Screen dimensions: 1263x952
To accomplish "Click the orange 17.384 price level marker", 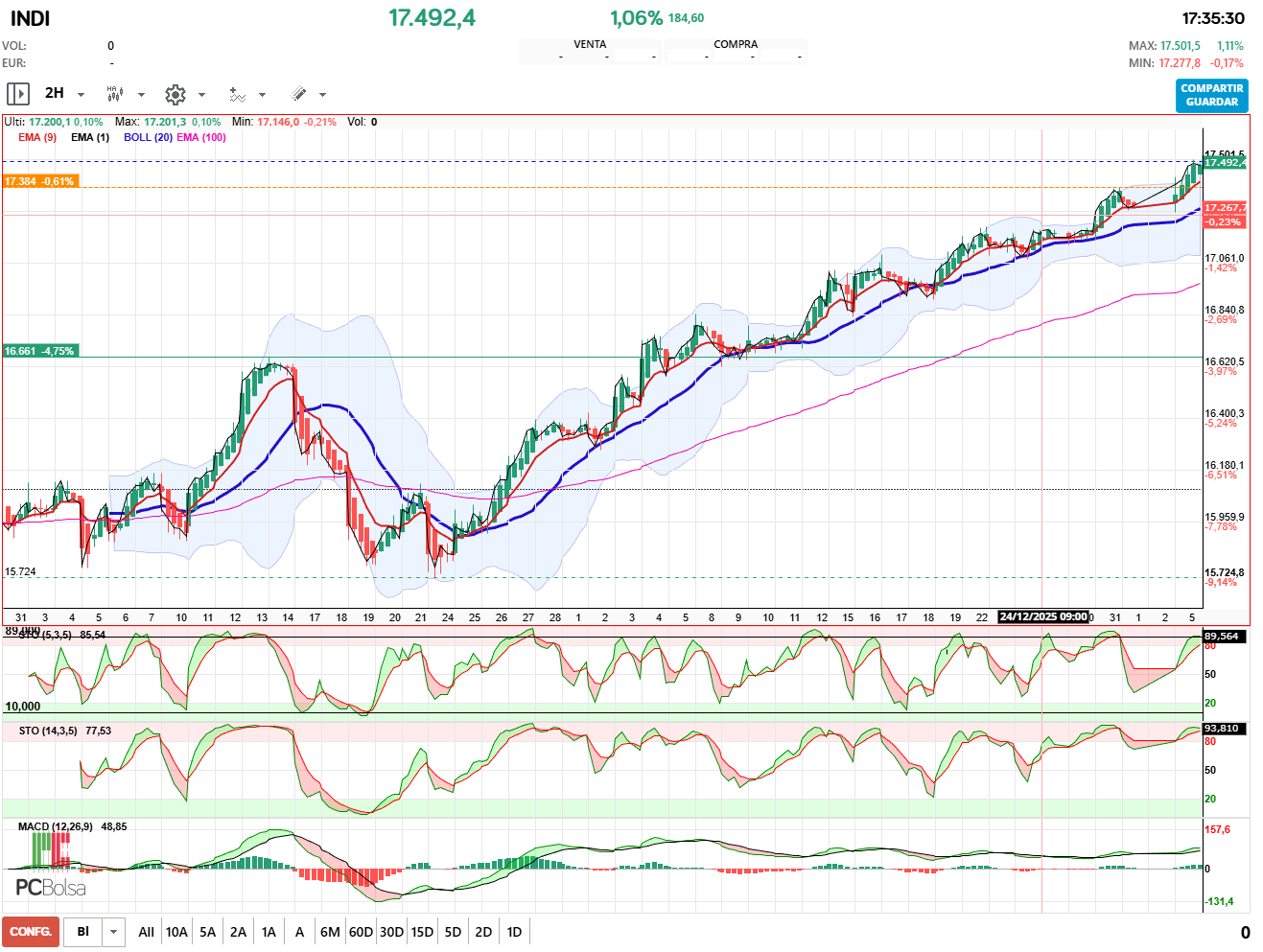I will click(x=38, y=181).
